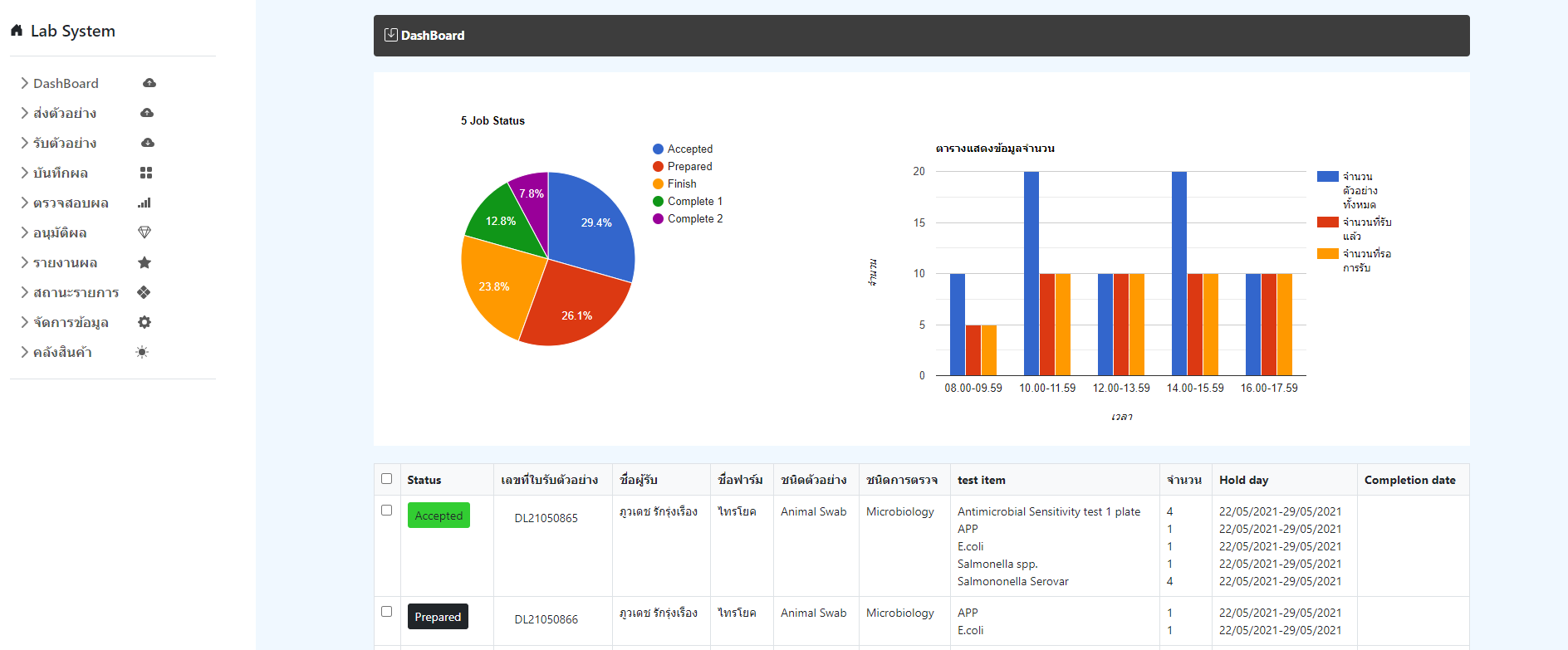Image resolution: width=1568 pixels, height=650 pixels.
Task: Click the signal bars icon beside ตรวจสอบผล
Action: pyautogui.click(x=145, y=203)
